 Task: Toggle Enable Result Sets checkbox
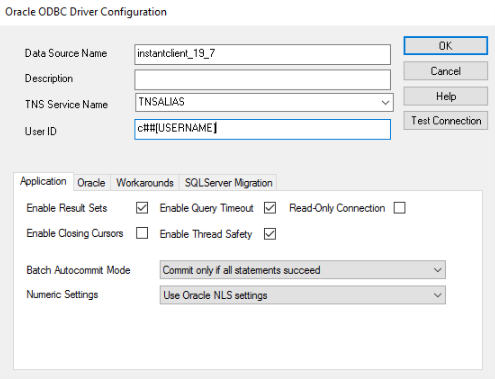[x=142, y=208]
